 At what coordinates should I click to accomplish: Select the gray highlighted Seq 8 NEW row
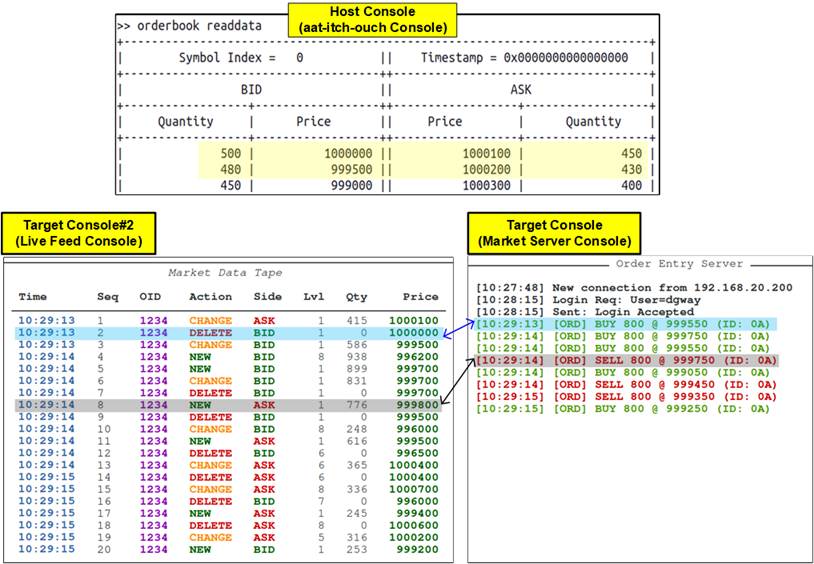pos(228,404)
